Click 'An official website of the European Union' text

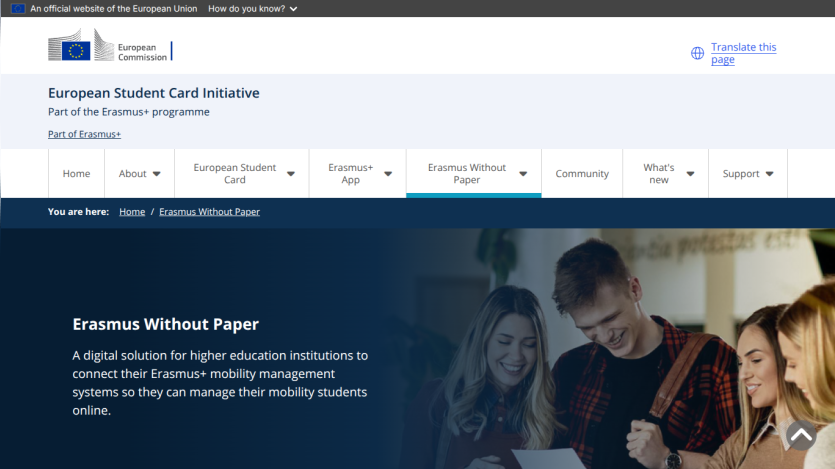pos(113,9)
